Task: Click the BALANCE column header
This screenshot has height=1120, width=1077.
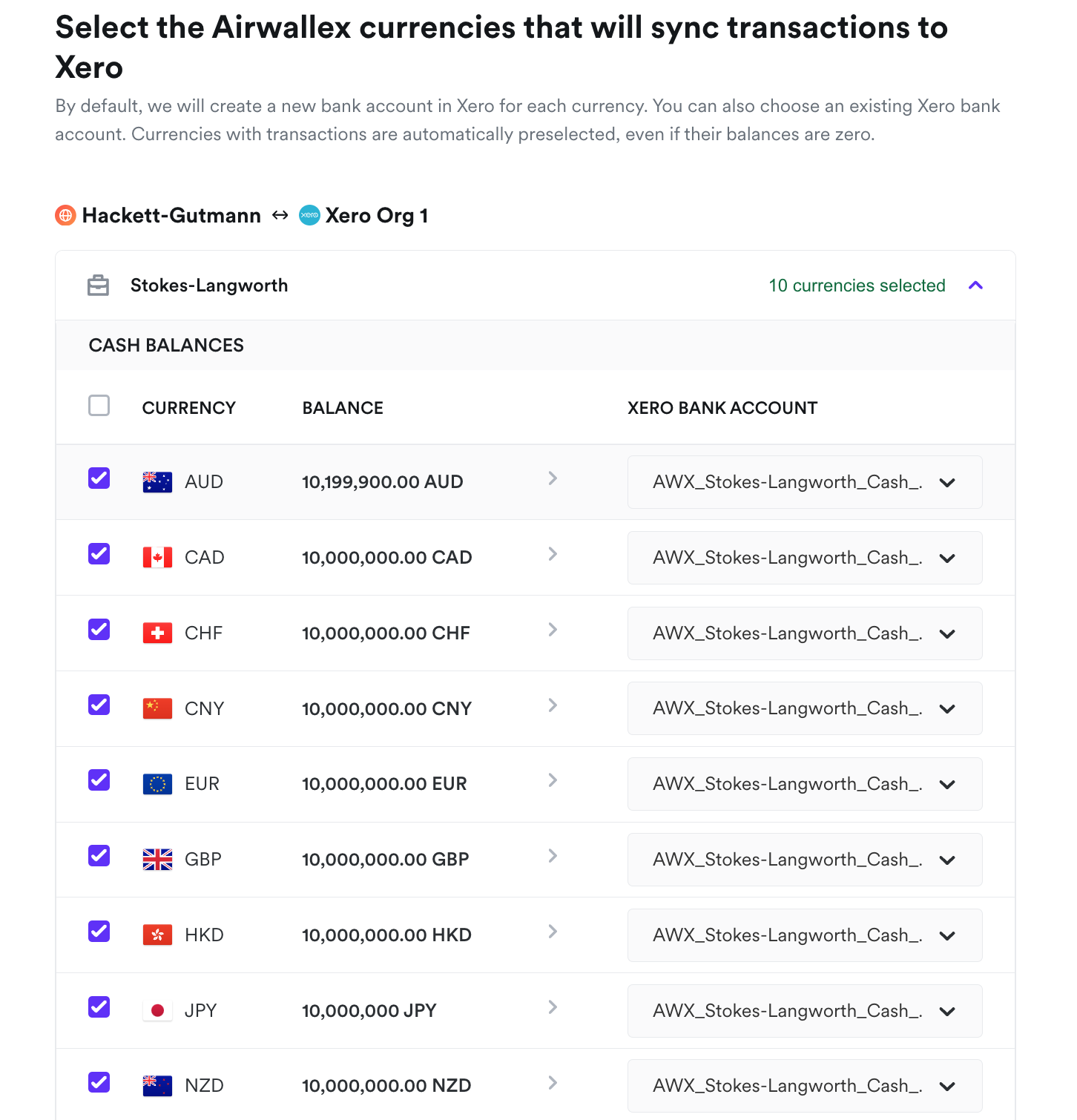Action: (343, 408)
